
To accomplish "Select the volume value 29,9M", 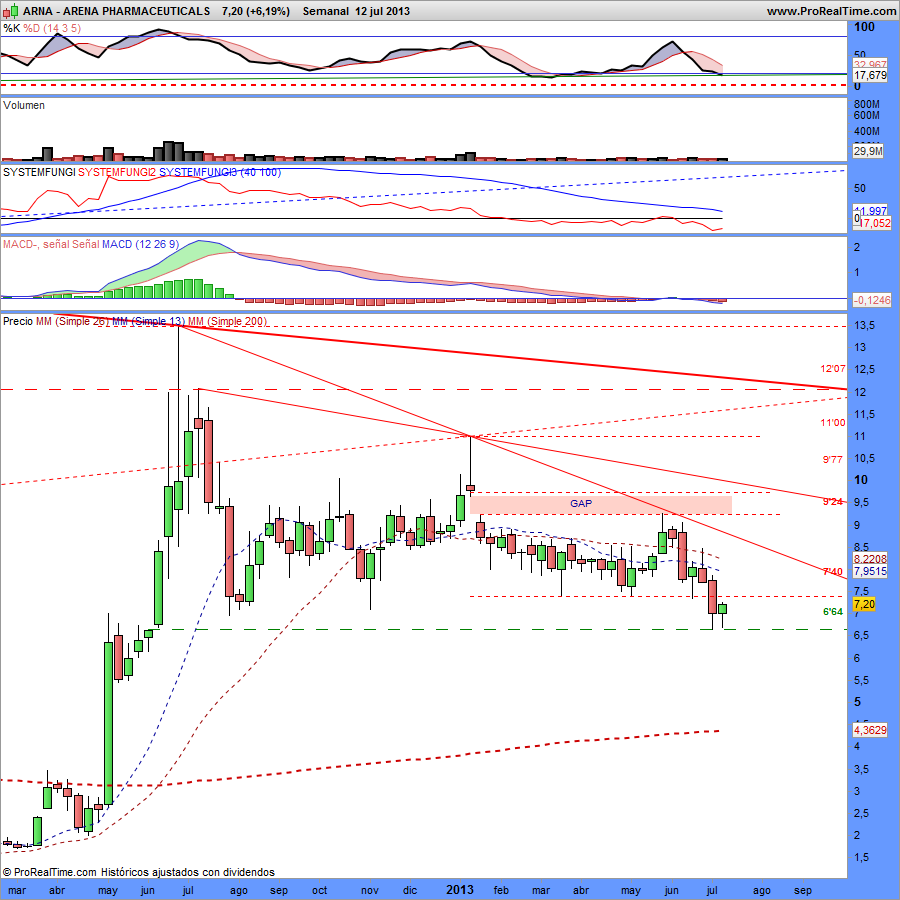I will (867, 151).
